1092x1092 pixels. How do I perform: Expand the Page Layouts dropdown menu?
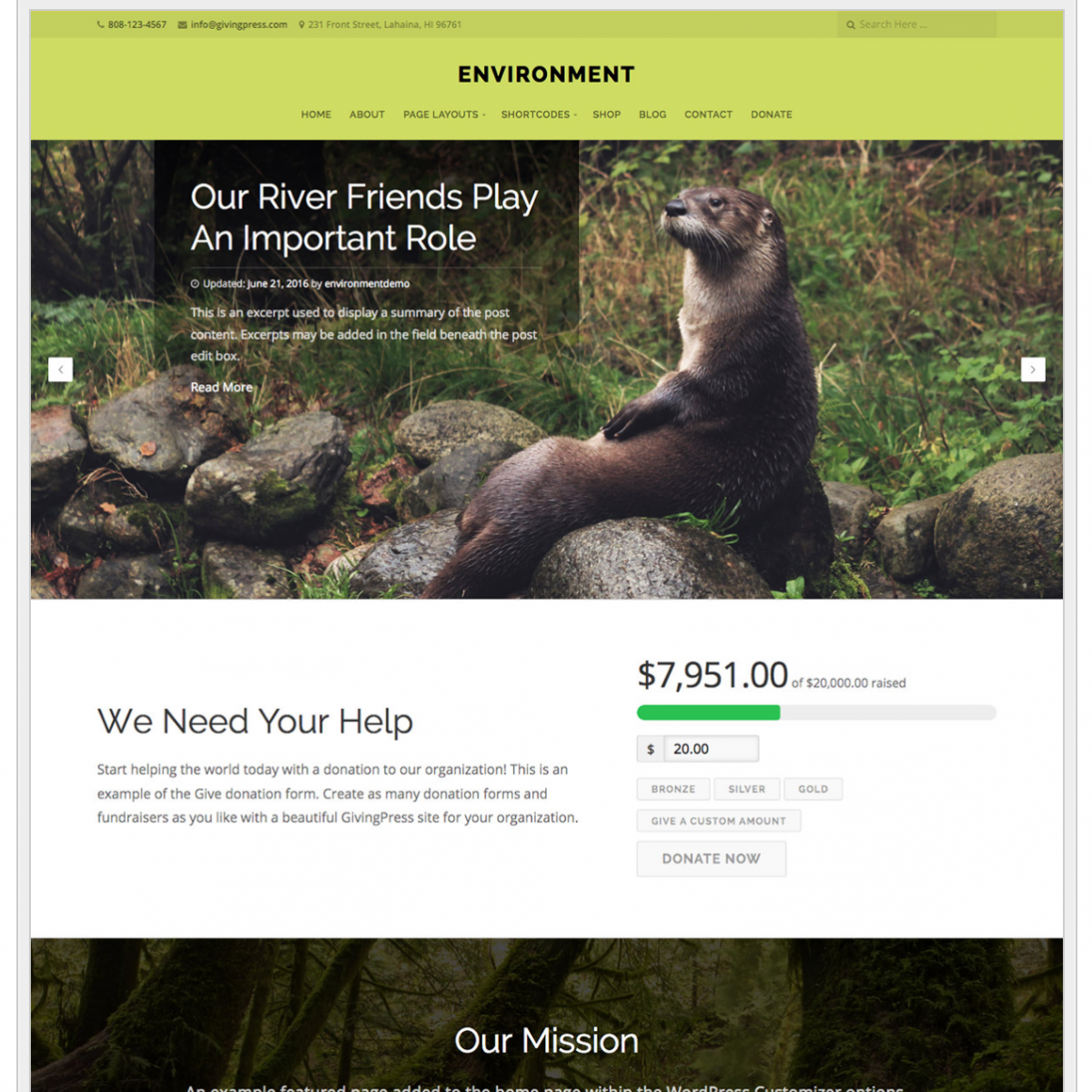pos(444,115)
